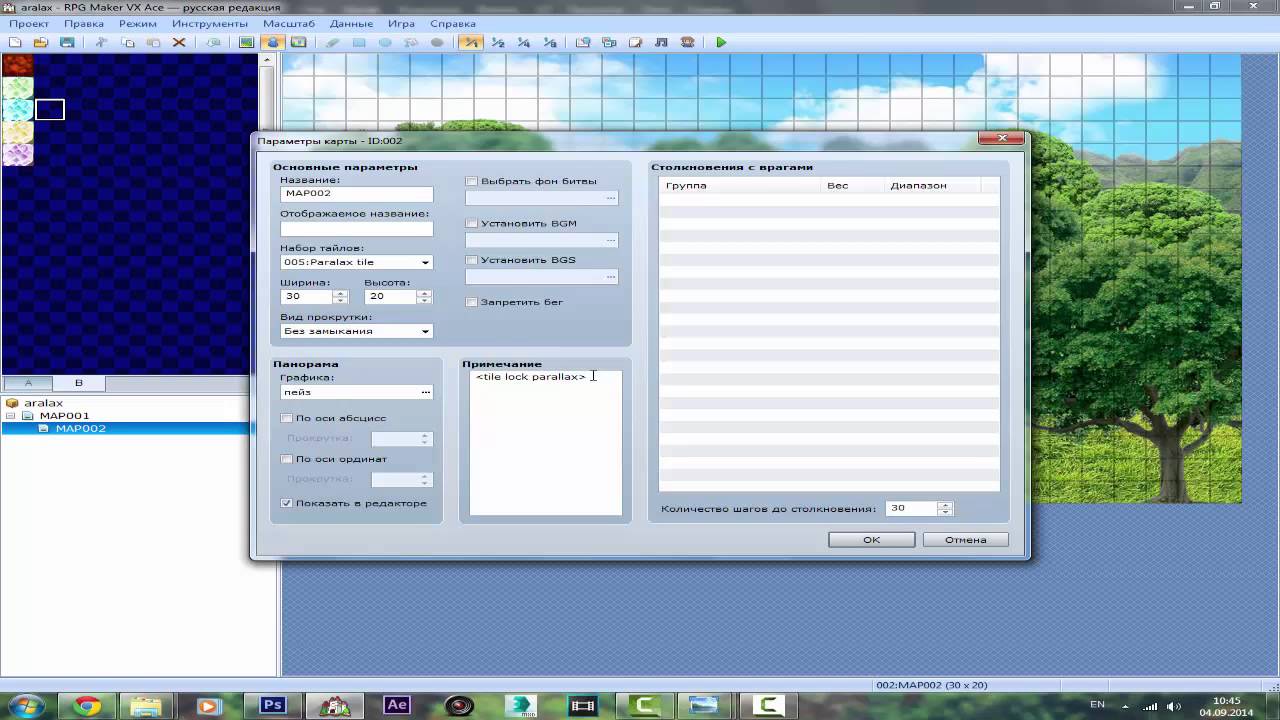Select MAP002 in the map tree
Viewport: 1280px width, 720px height.
click(80, 428)
